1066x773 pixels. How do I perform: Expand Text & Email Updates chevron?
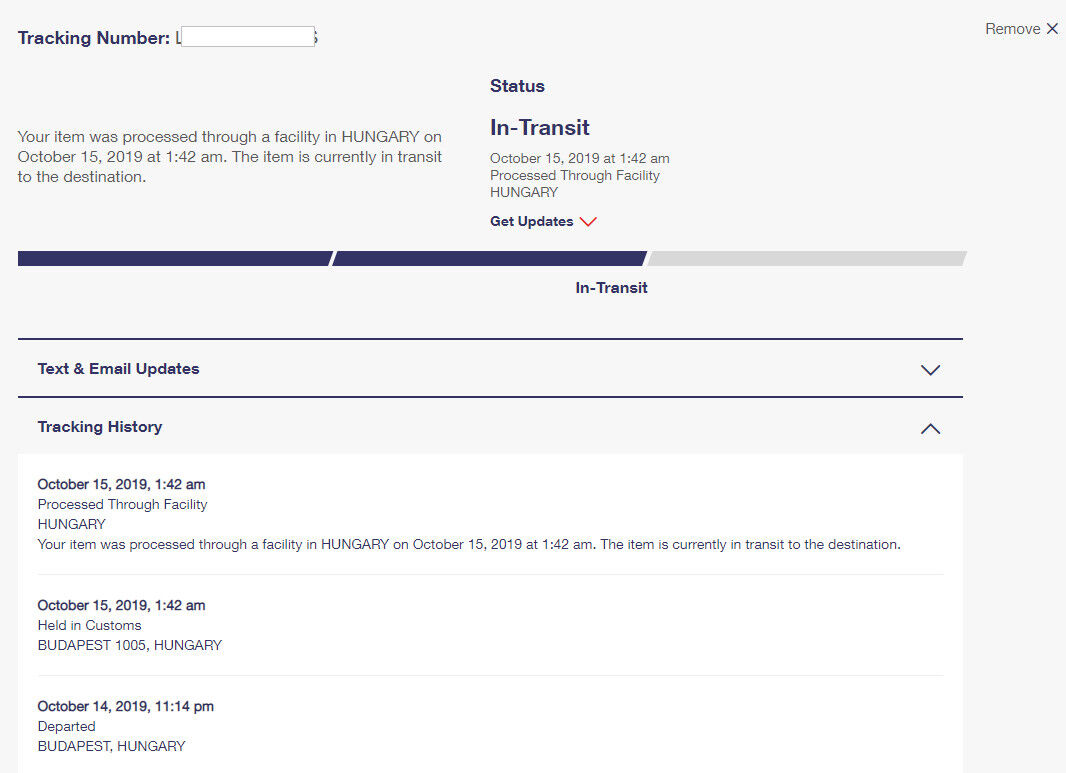tap(930, 370)
